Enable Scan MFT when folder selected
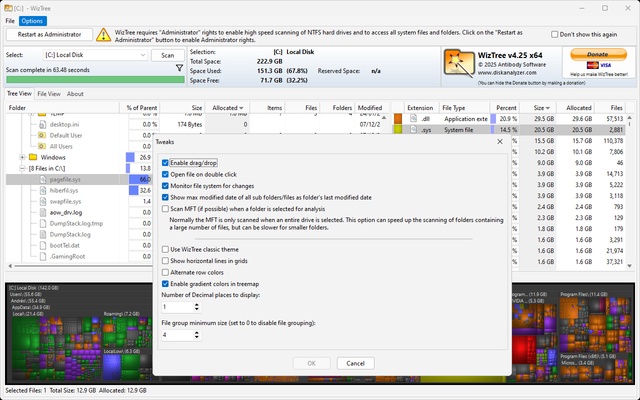Screen dimensions: 640x400 (165, 209)
